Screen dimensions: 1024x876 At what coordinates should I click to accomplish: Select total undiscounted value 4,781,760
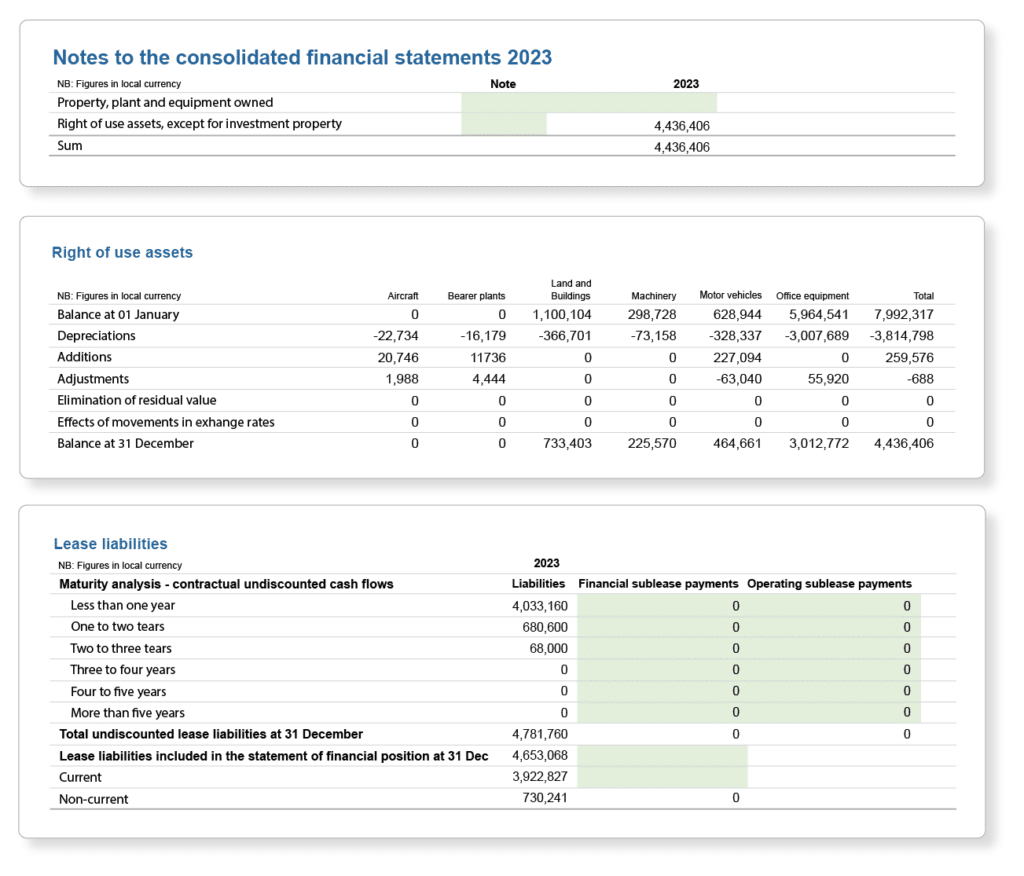(x=540, y=735)
